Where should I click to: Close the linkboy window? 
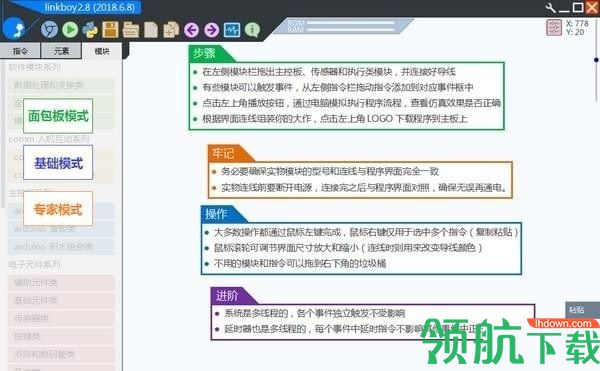(x=592, y=7)
